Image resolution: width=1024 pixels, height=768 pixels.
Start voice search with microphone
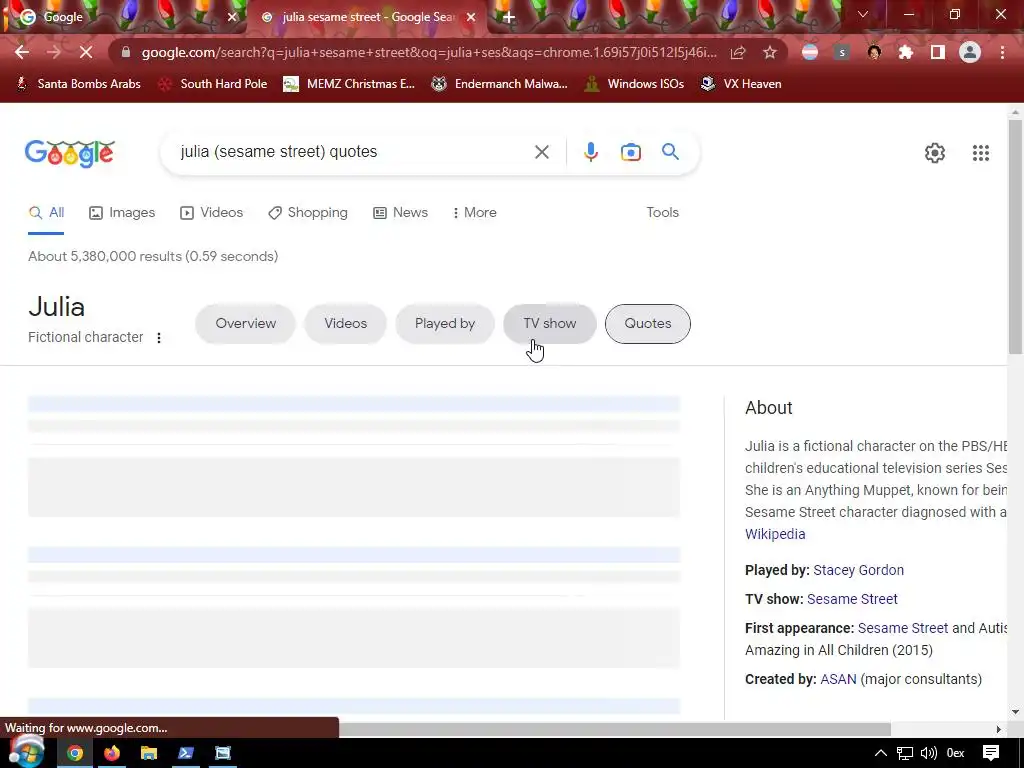(x=590, y=152)
